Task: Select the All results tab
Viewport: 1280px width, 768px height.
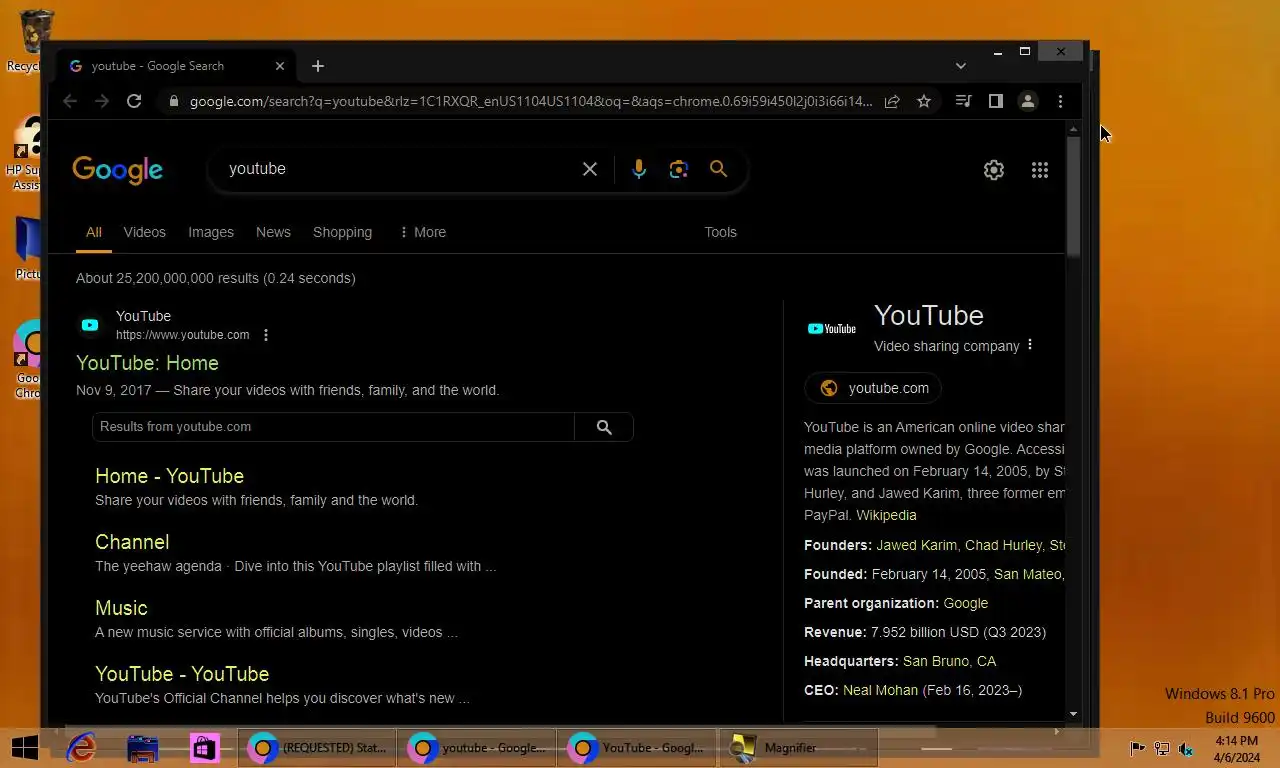Action: [94, 232]
